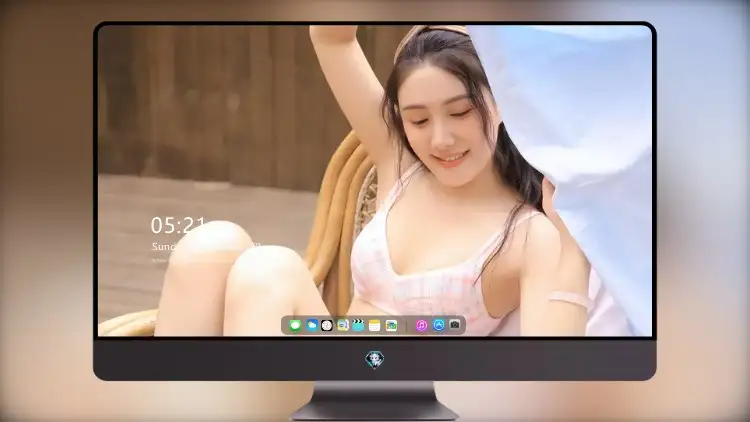The image size is (750, 422).
Task: Open the clapperboard video app in dock
Action: tap(358, 325)
